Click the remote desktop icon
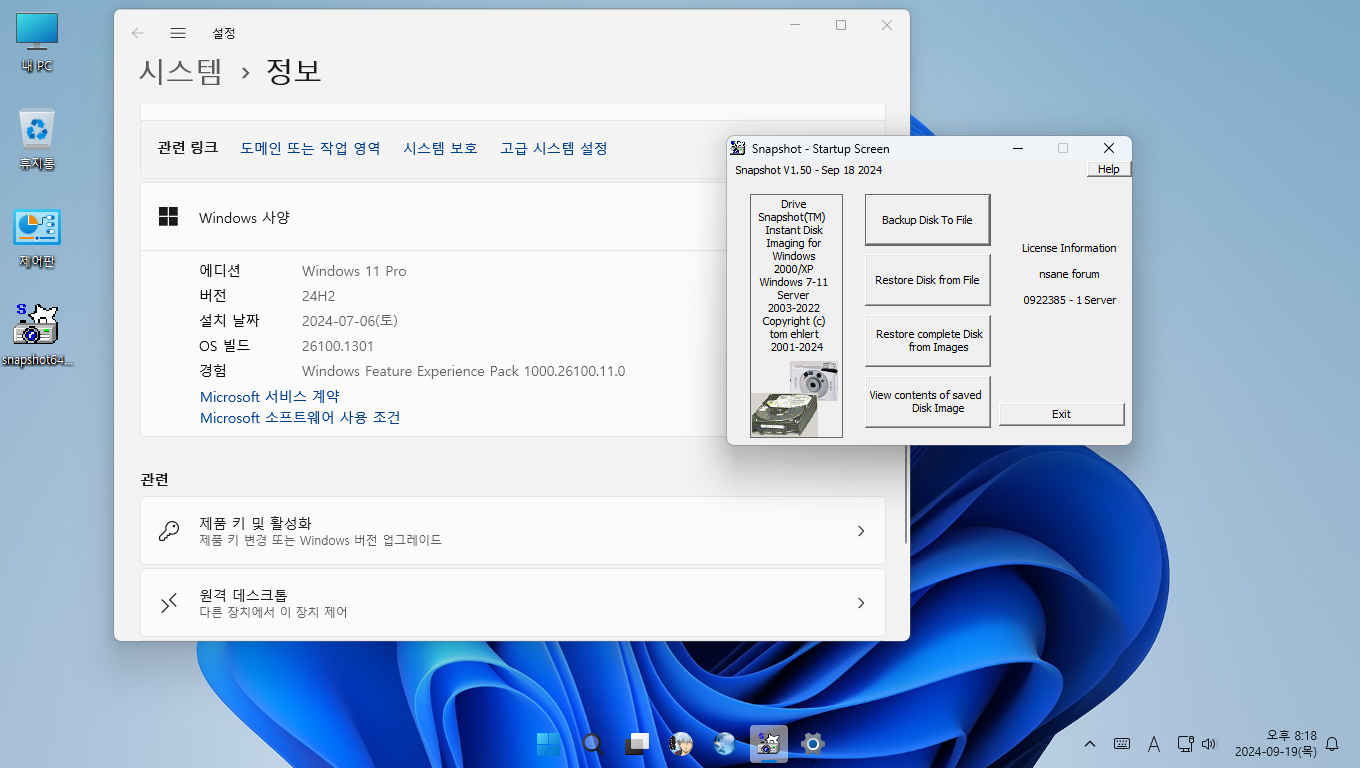Viewport: 1360px width, 768px height. click(x=169, y=603)
